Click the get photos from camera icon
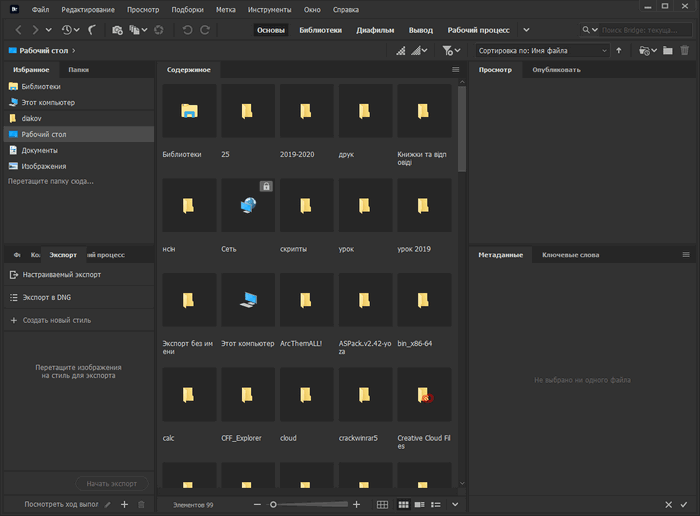 118,30
